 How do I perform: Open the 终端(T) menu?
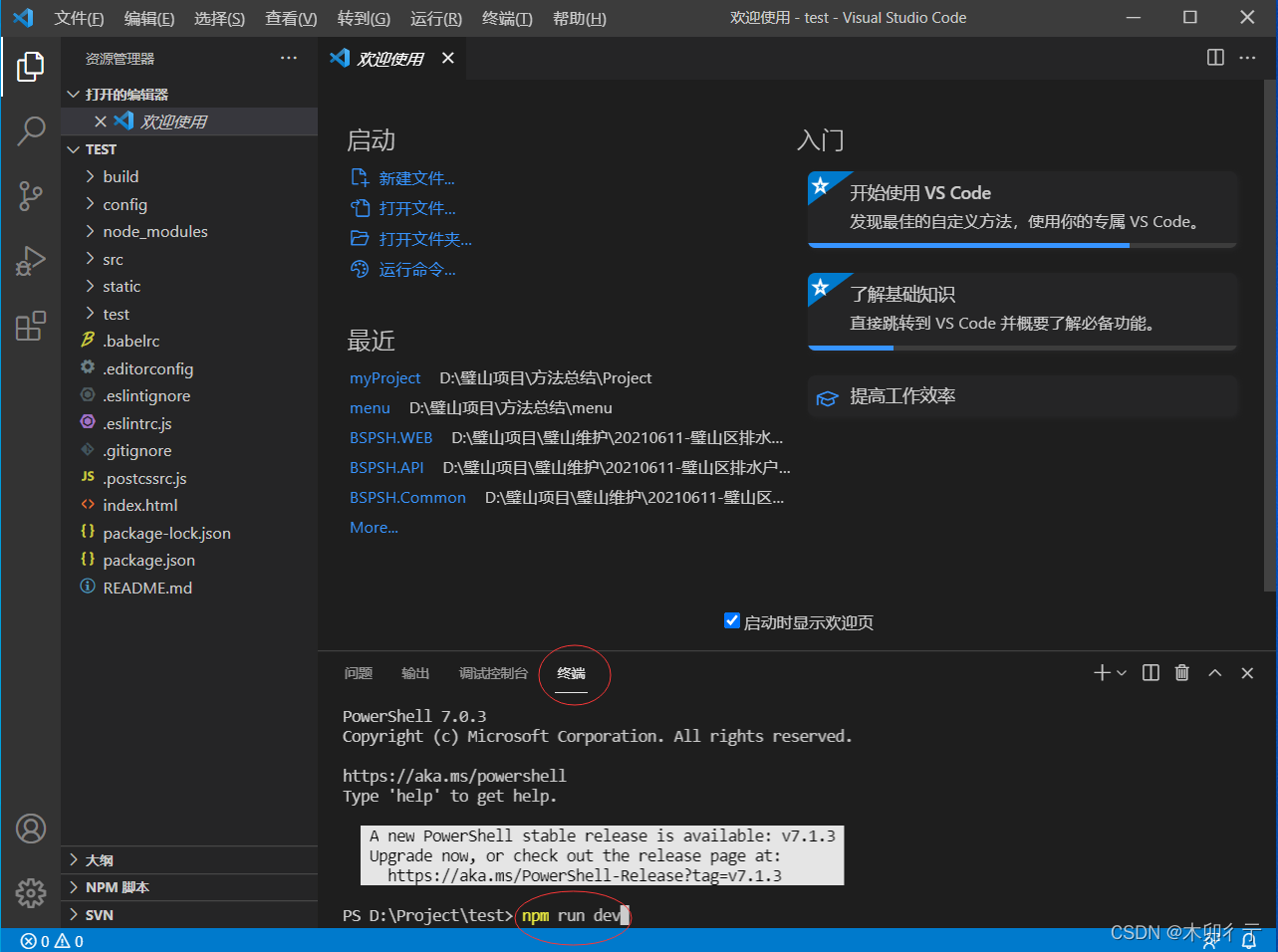507,18
